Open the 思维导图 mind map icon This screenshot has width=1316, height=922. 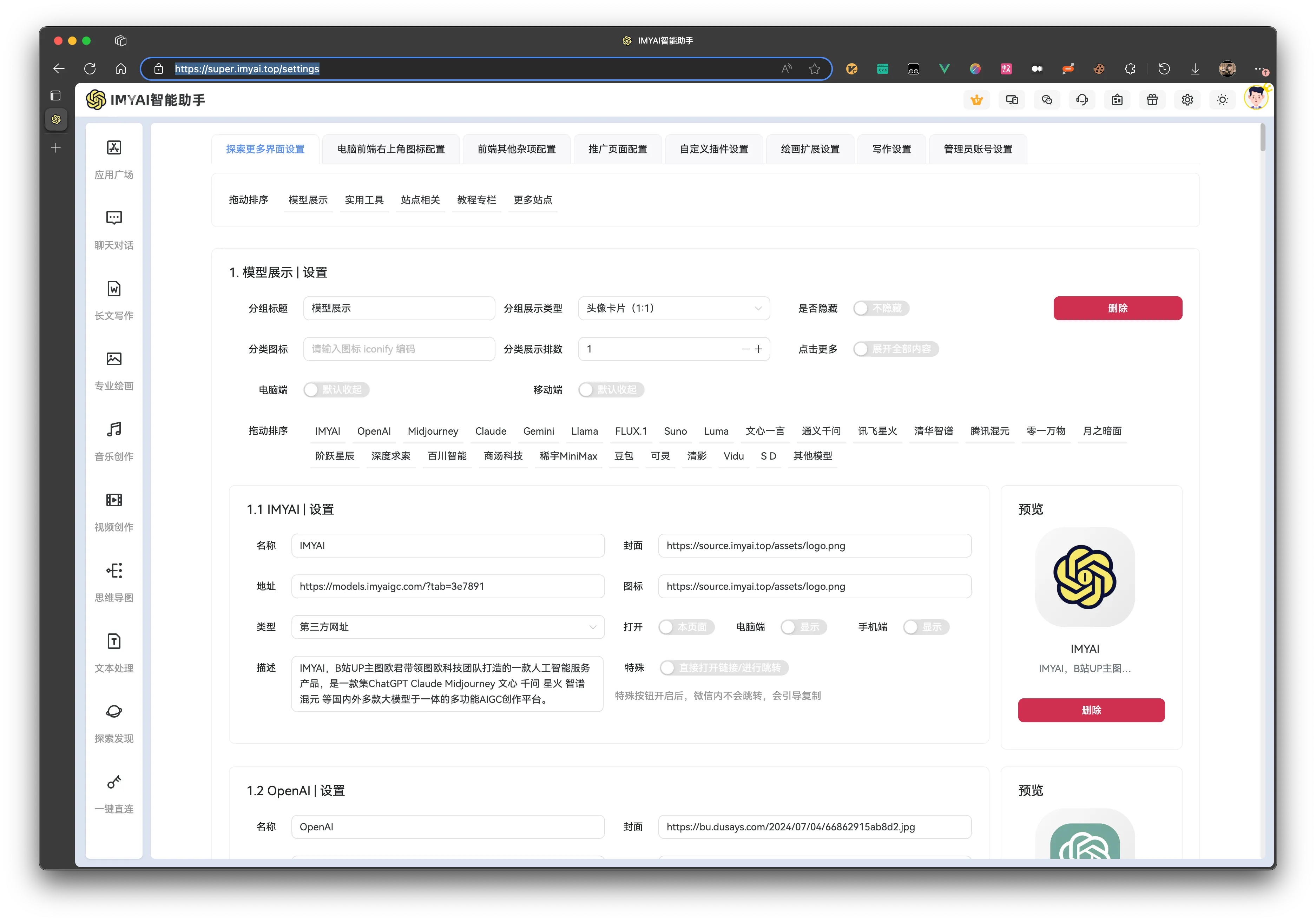(x=114, y=571)
